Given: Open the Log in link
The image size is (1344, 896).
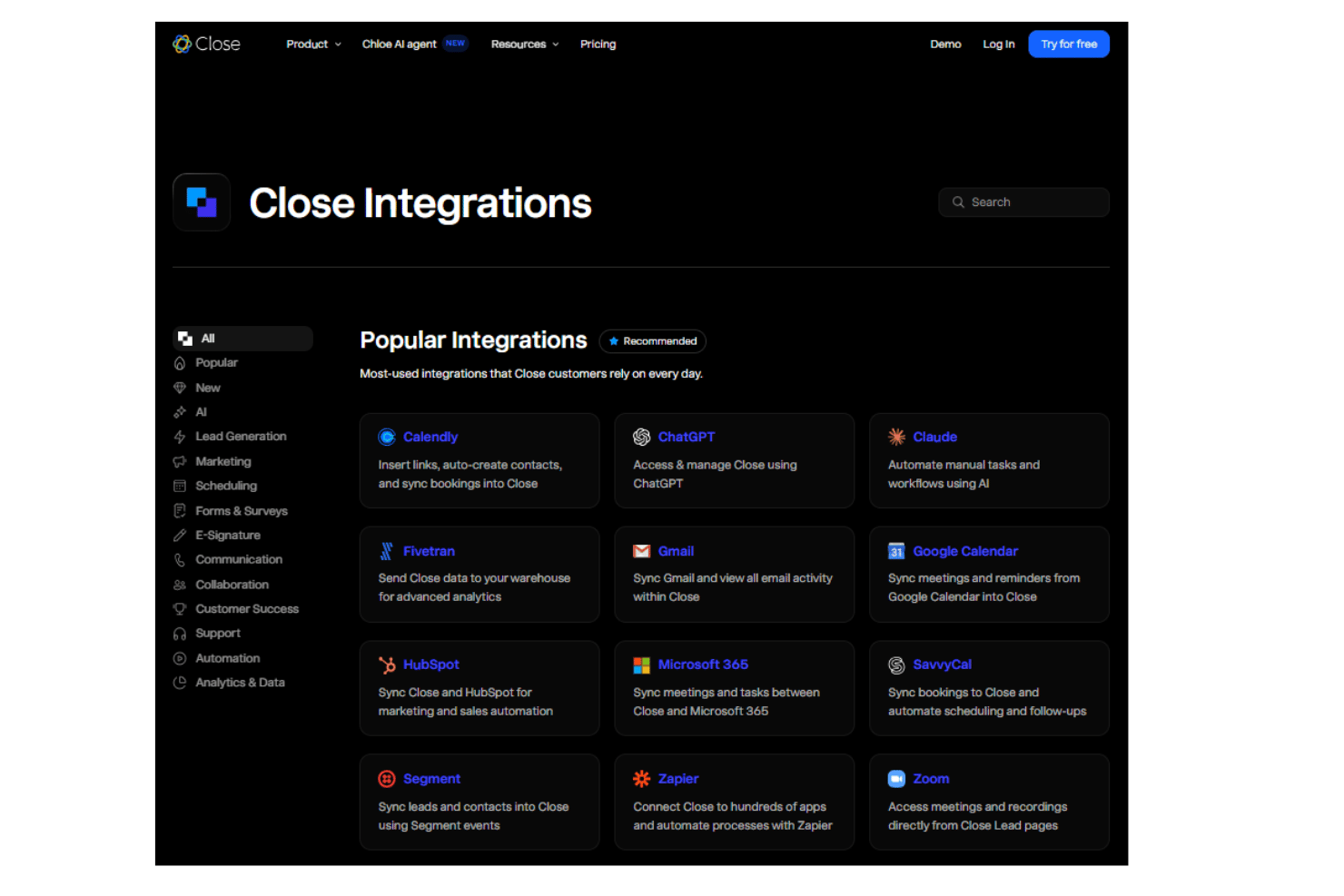Looking at the screenshot, I should pos(998,44).
